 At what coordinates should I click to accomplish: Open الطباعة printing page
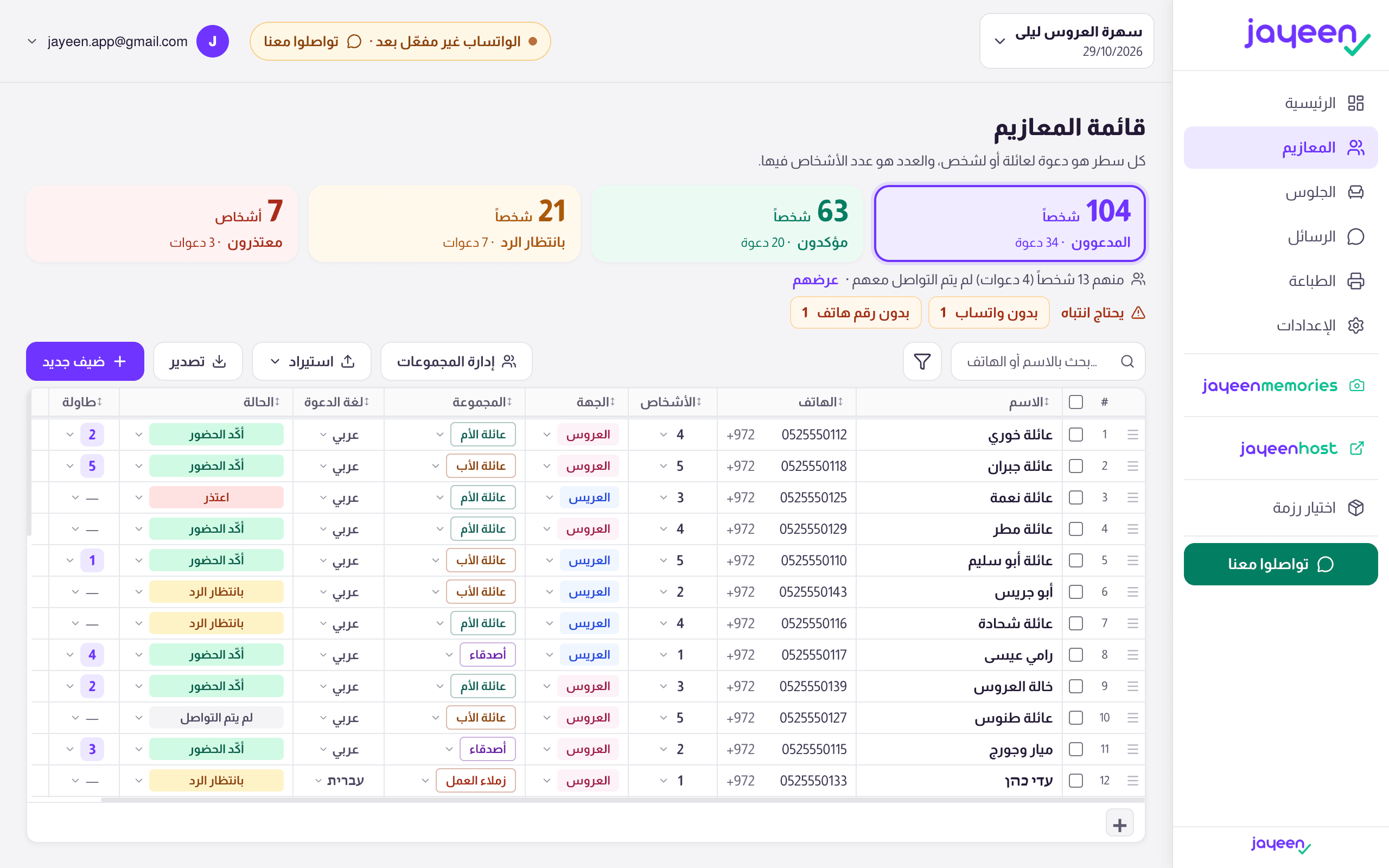pos(1280,280)
